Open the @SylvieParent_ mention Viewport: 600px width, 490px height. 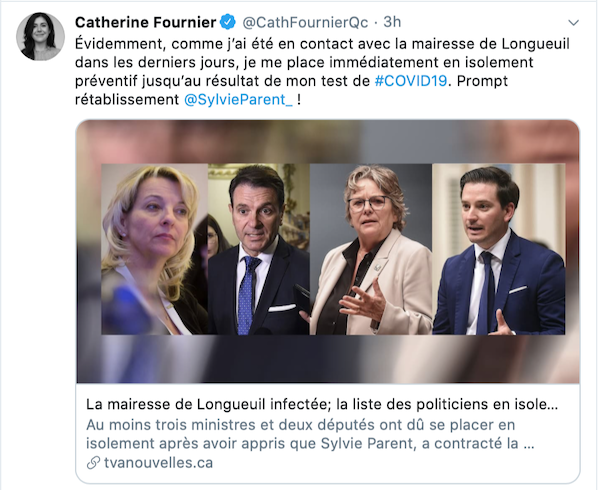(238, 100)
